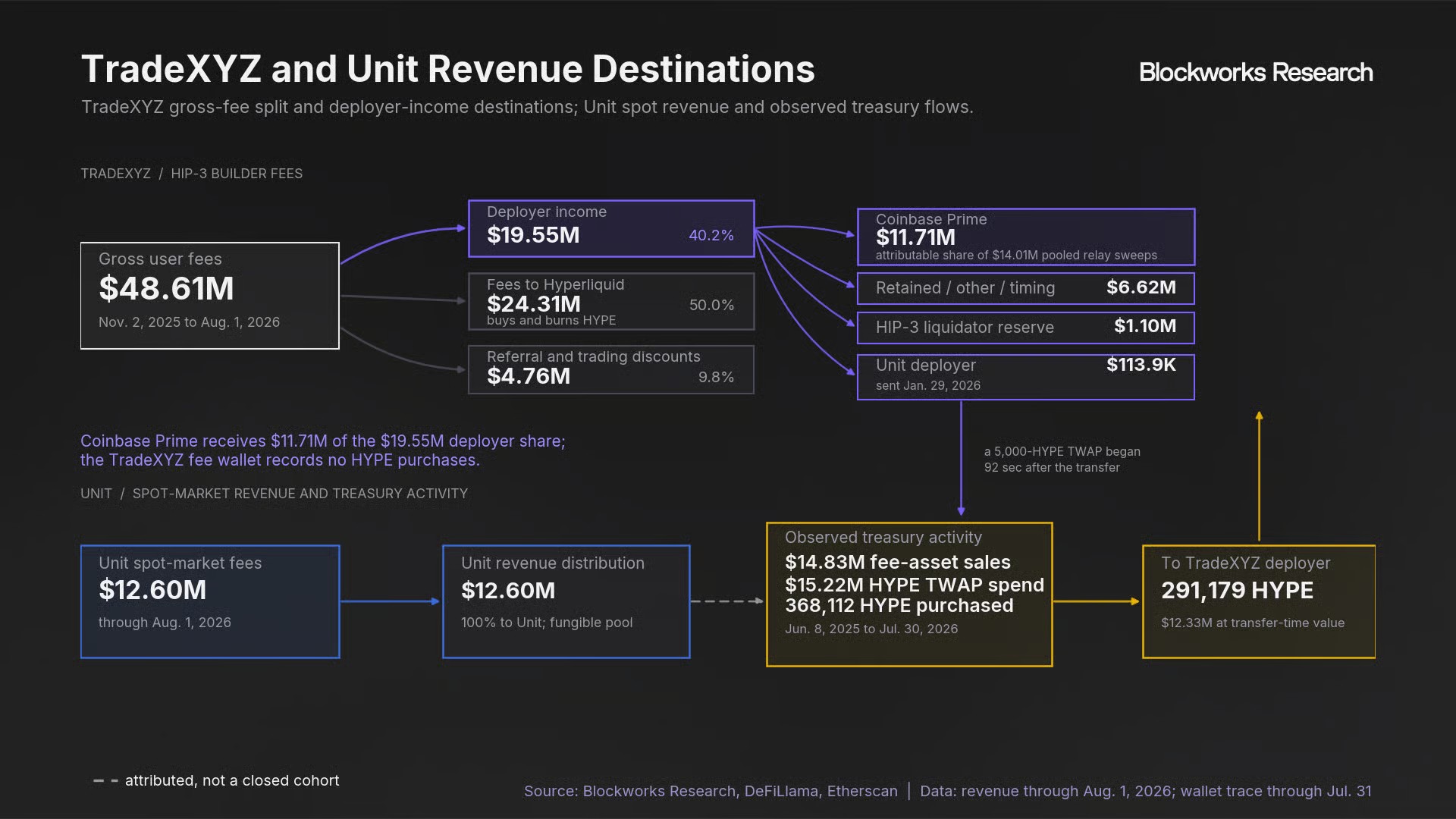The image size is (1456, 819).
Task: Click the HIP-3 liquidator reserve row
Action: 1026,328
